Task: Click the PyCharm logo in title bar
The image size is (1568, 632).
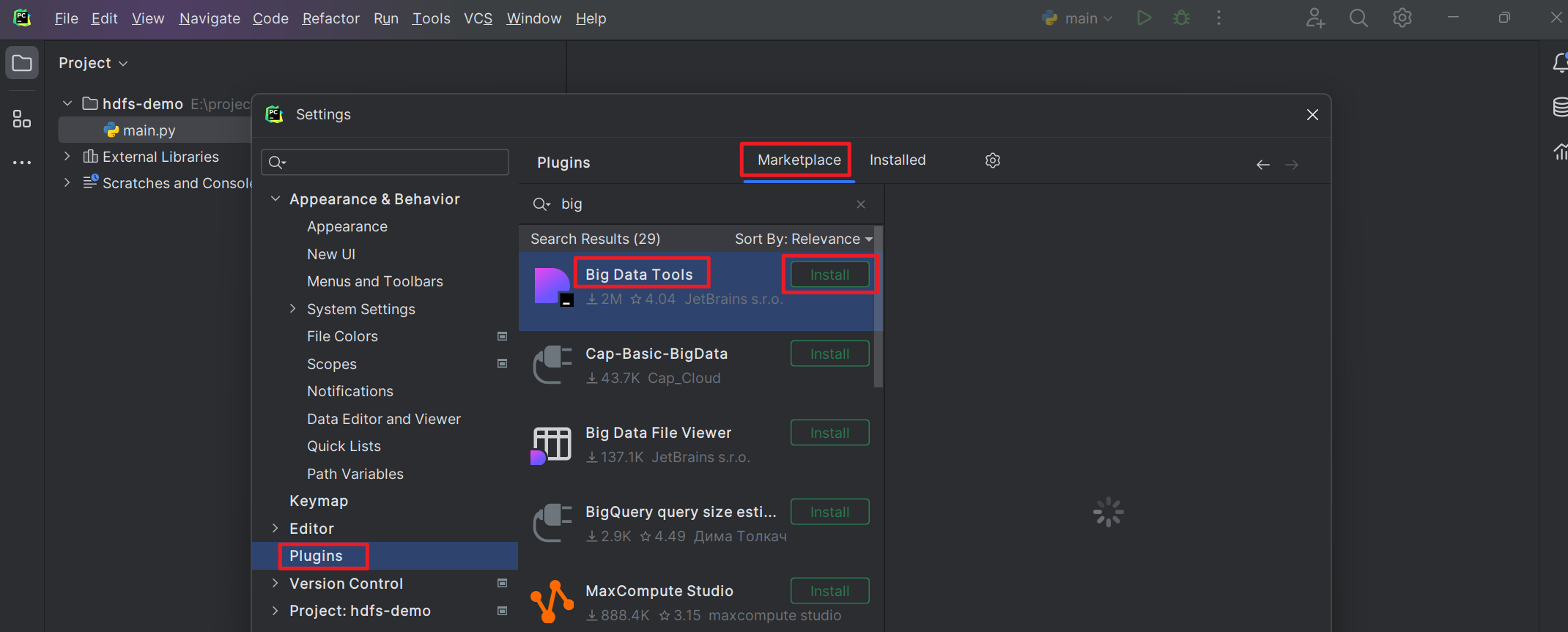Action: click(x=23, y=18)
